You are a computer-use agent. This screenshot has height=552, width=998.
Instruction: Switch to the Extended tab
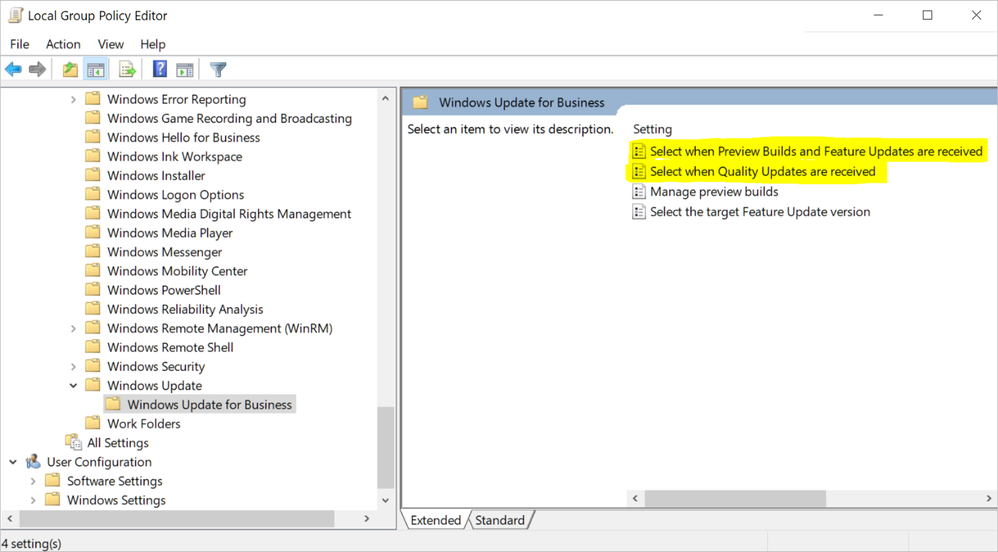tap(435, 520)
